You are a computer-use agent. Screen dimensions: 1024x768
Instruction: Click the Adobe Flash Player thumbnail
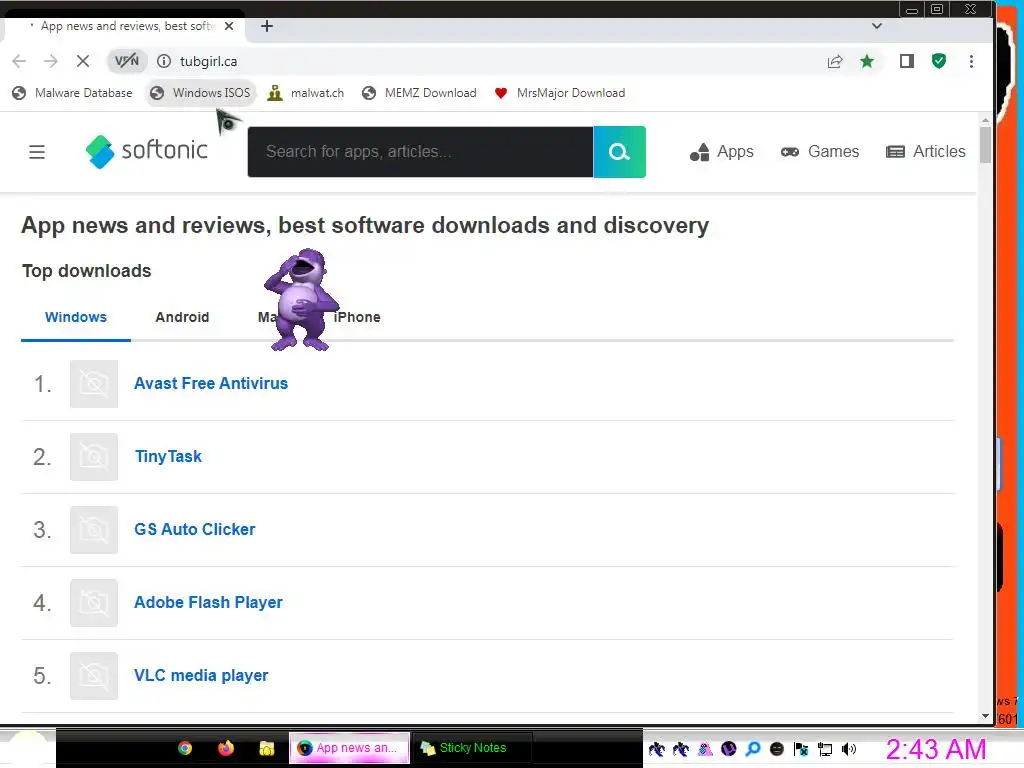(94, 603)
